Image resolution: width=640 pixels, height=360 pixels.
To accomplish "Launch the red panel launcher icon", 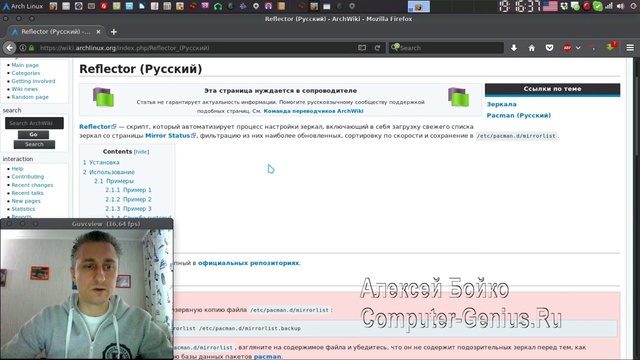I will pos(104,6).
